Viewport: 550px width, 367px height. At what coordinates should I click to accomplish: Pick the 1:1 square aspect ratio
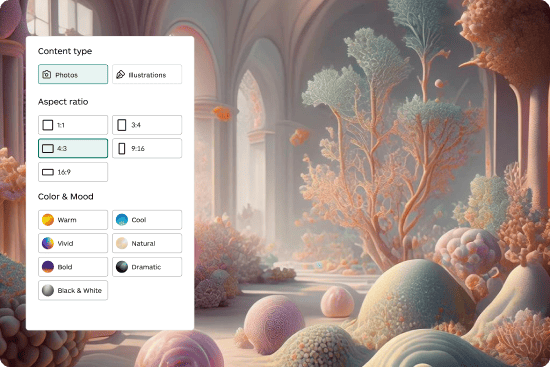pos(73,125)
